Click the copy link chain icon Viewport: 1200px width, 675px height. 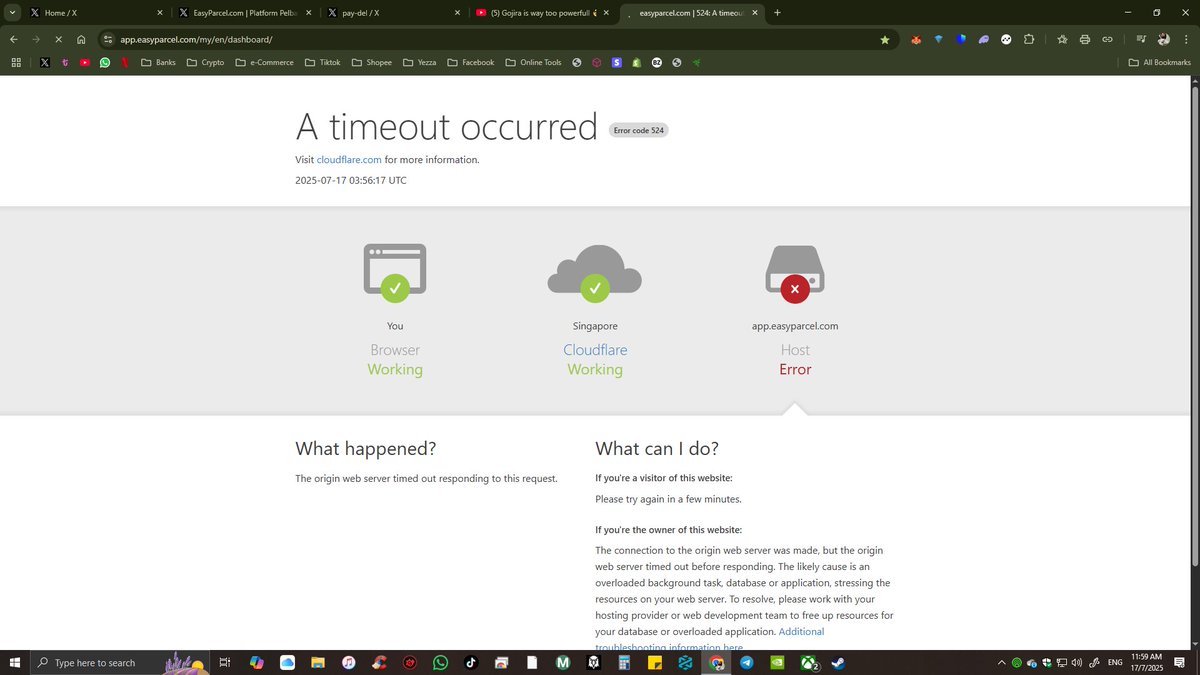[1107, 39]
